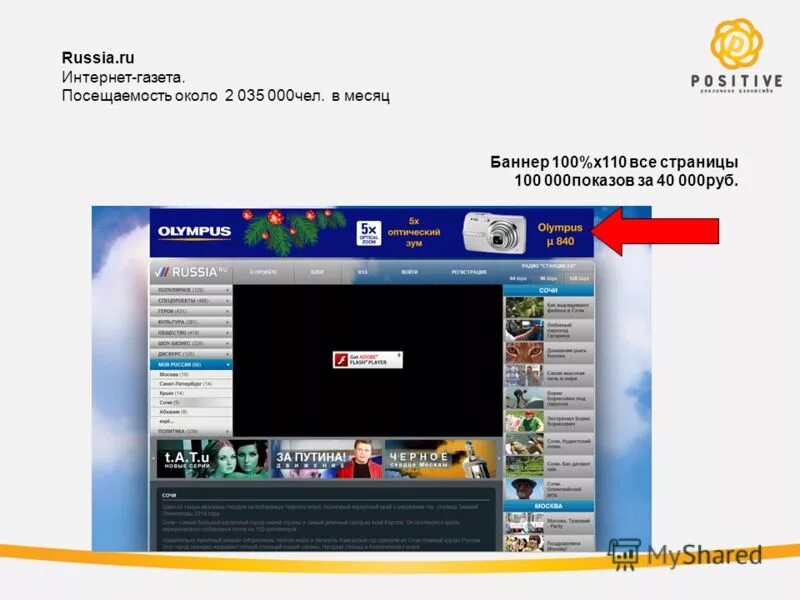Expand the Герои category
The height and width of the screenshot is (600, 800).
[x=191, y=311]
